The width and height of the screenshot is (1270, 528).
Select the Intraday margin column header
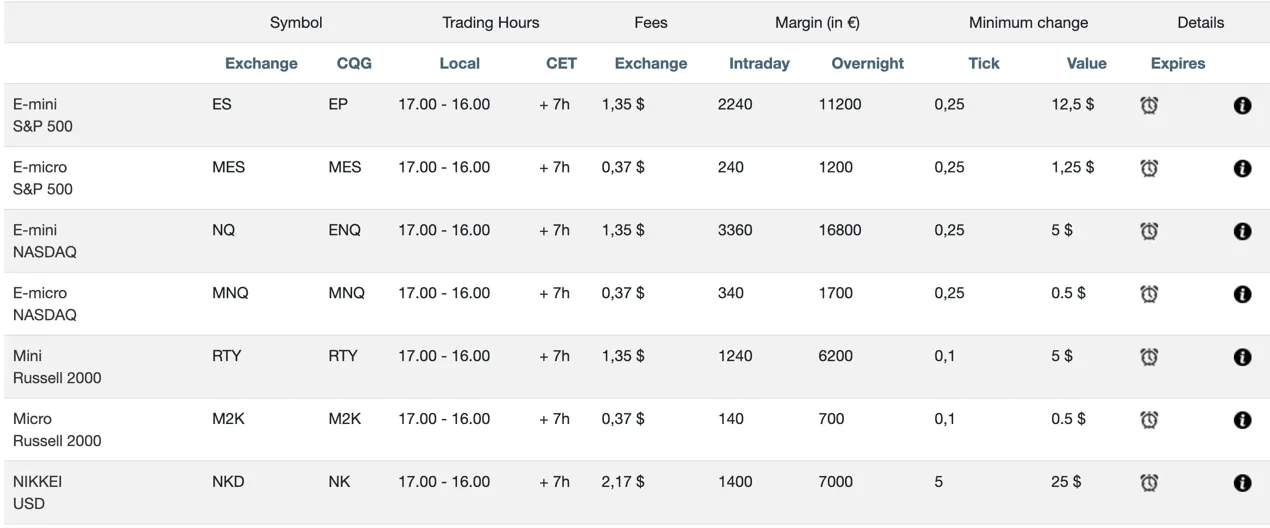[759, 63]
